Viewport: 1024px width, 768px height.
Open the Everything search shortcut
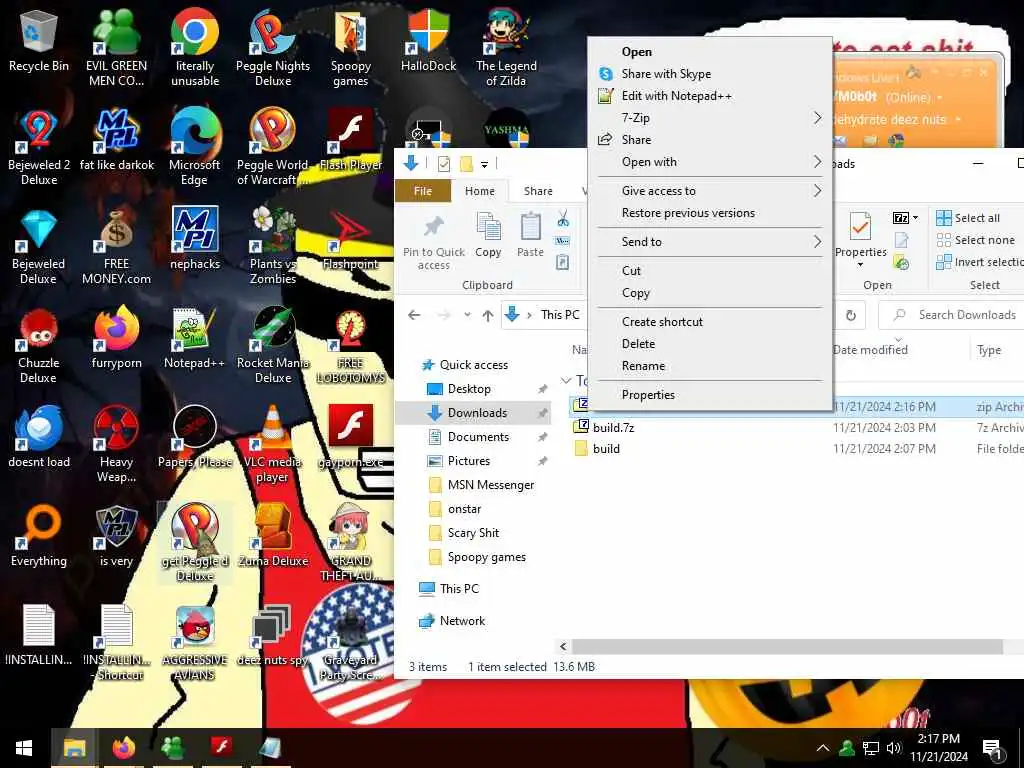click(x=39, y=536)
